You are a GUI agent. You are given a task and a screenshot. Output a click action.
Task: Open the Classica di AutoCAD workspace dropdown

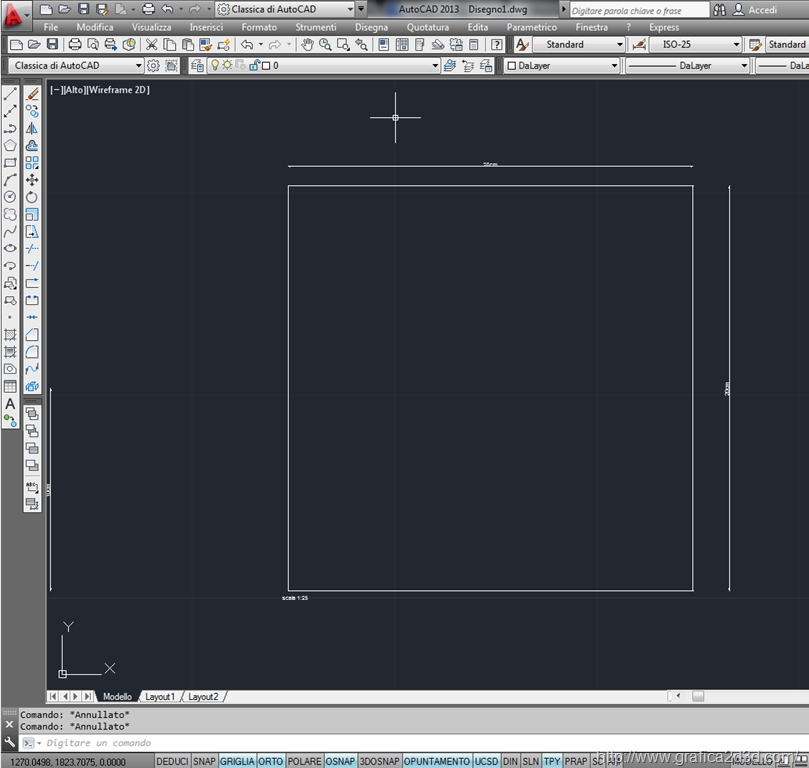pyautogui.click(x=138, y=66)
